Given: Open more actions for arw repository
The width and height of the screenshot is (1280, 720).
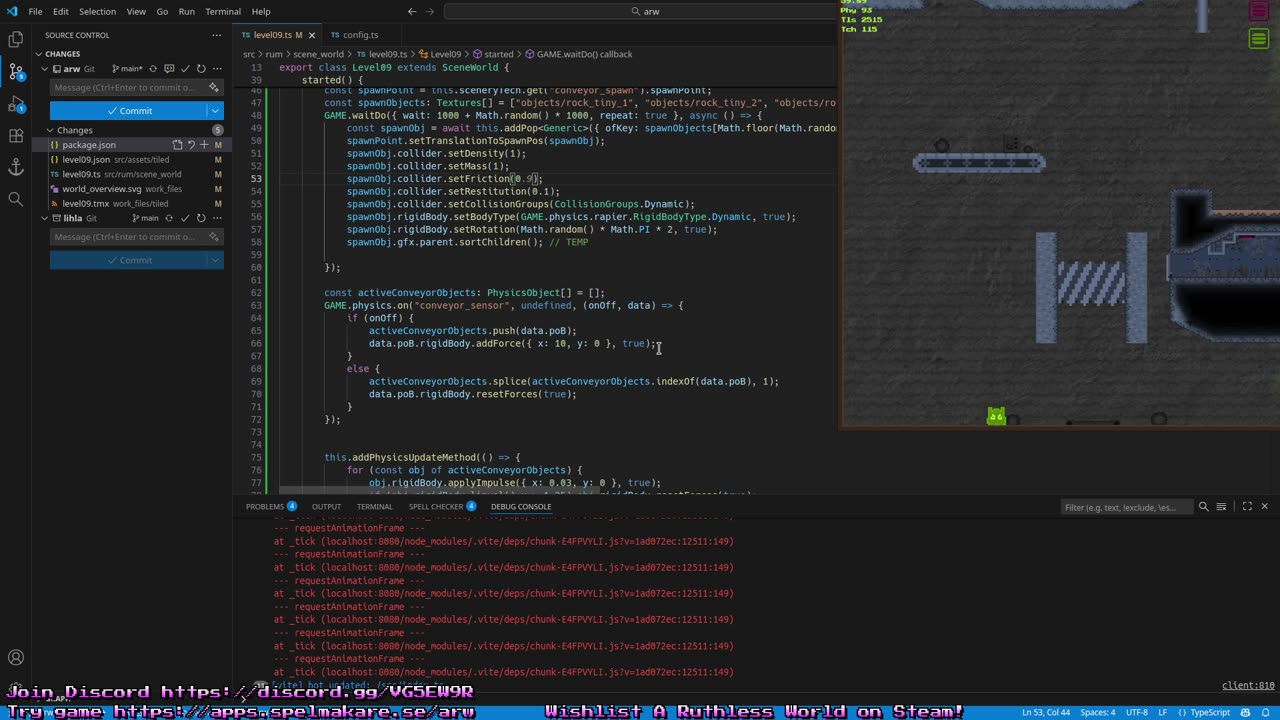Looking at the screenshot, I should (x=217, y=69).
